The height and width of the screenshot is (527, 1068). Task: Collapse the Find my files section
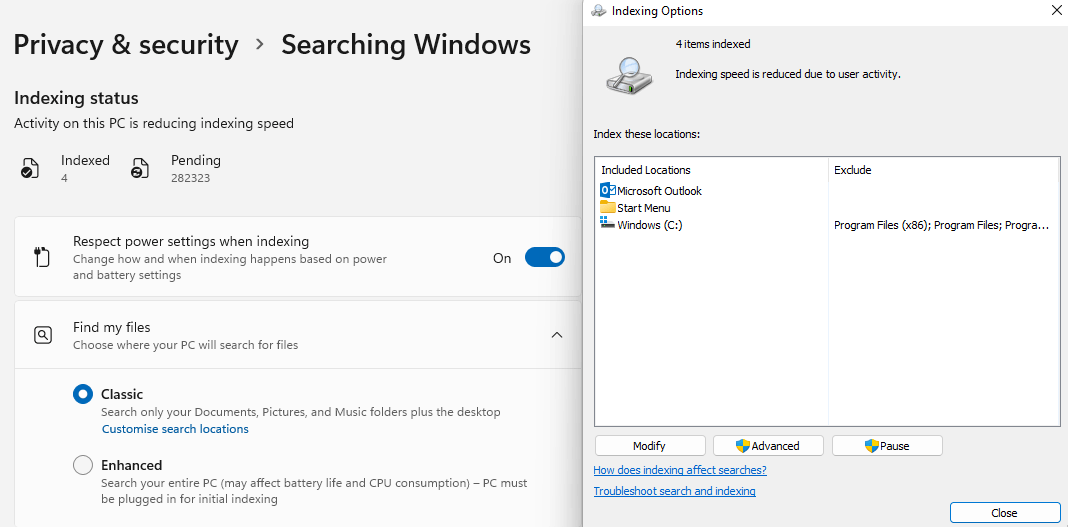pos(556,335)
